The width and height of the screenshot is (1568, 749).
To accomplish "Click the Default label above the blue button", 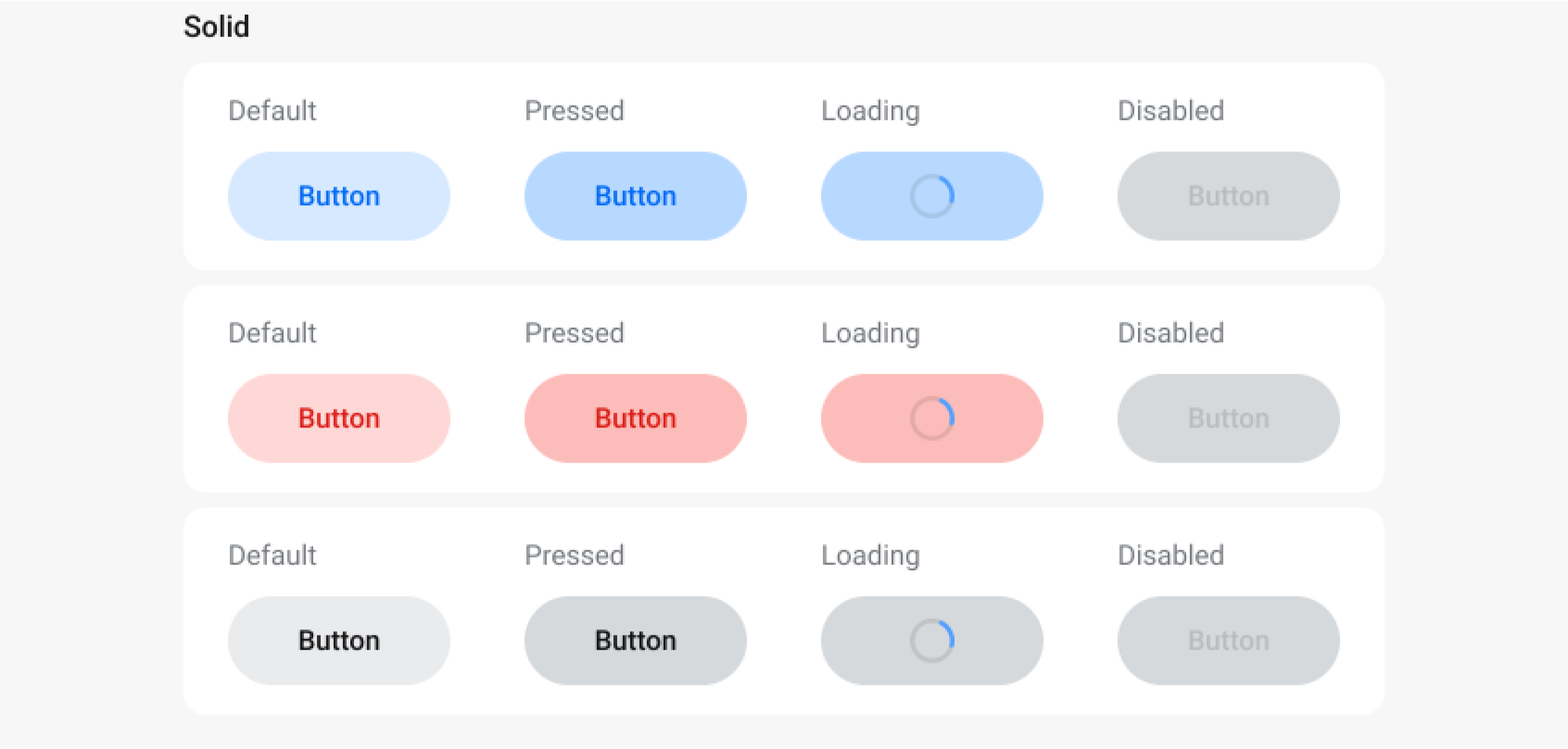I will [x=272, y=111].
